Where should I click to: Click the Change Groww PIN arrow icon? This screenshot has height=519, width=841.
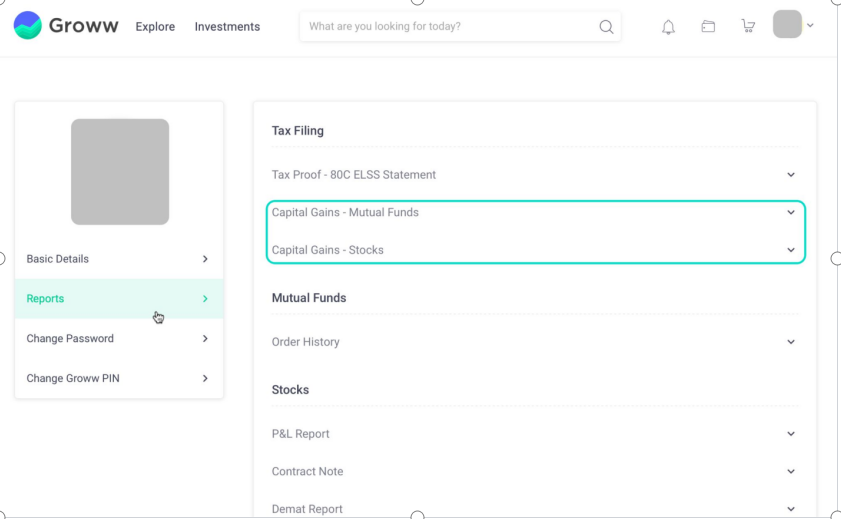(205, 379)
